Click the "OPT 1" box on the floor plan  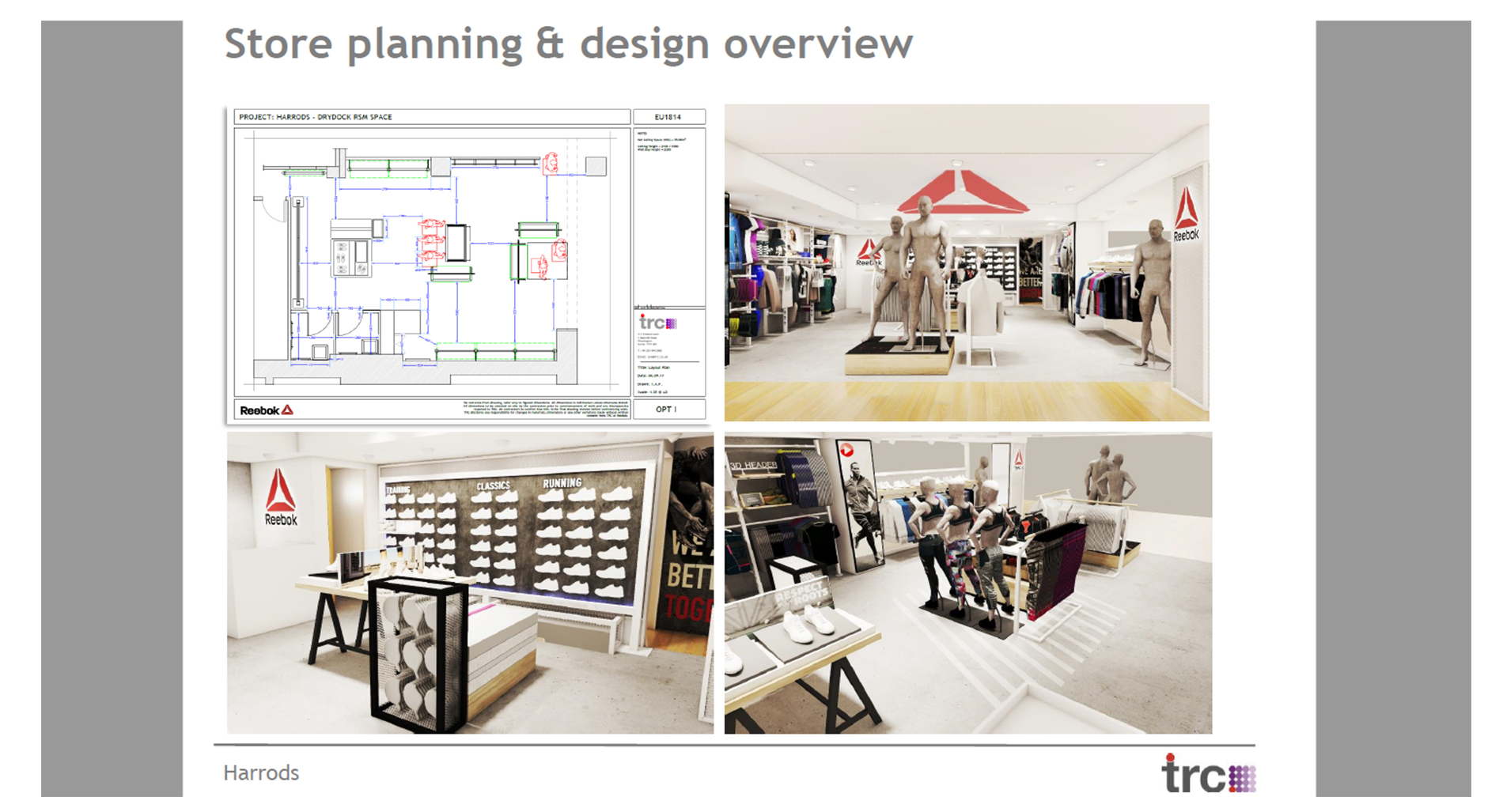click(x=668, y=410)
